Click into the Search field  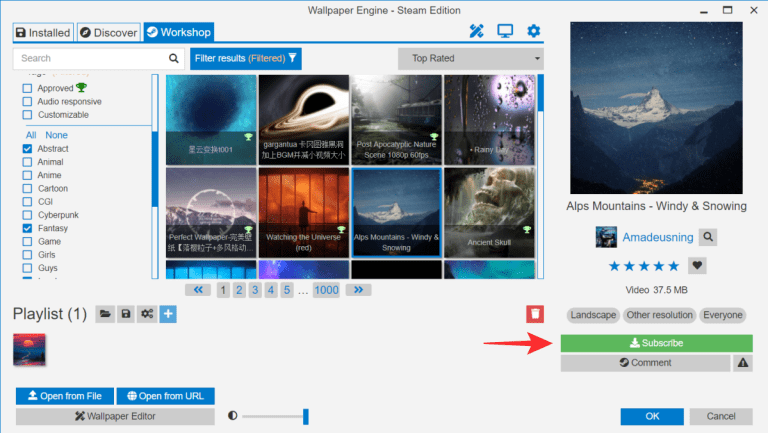(98, 58)
